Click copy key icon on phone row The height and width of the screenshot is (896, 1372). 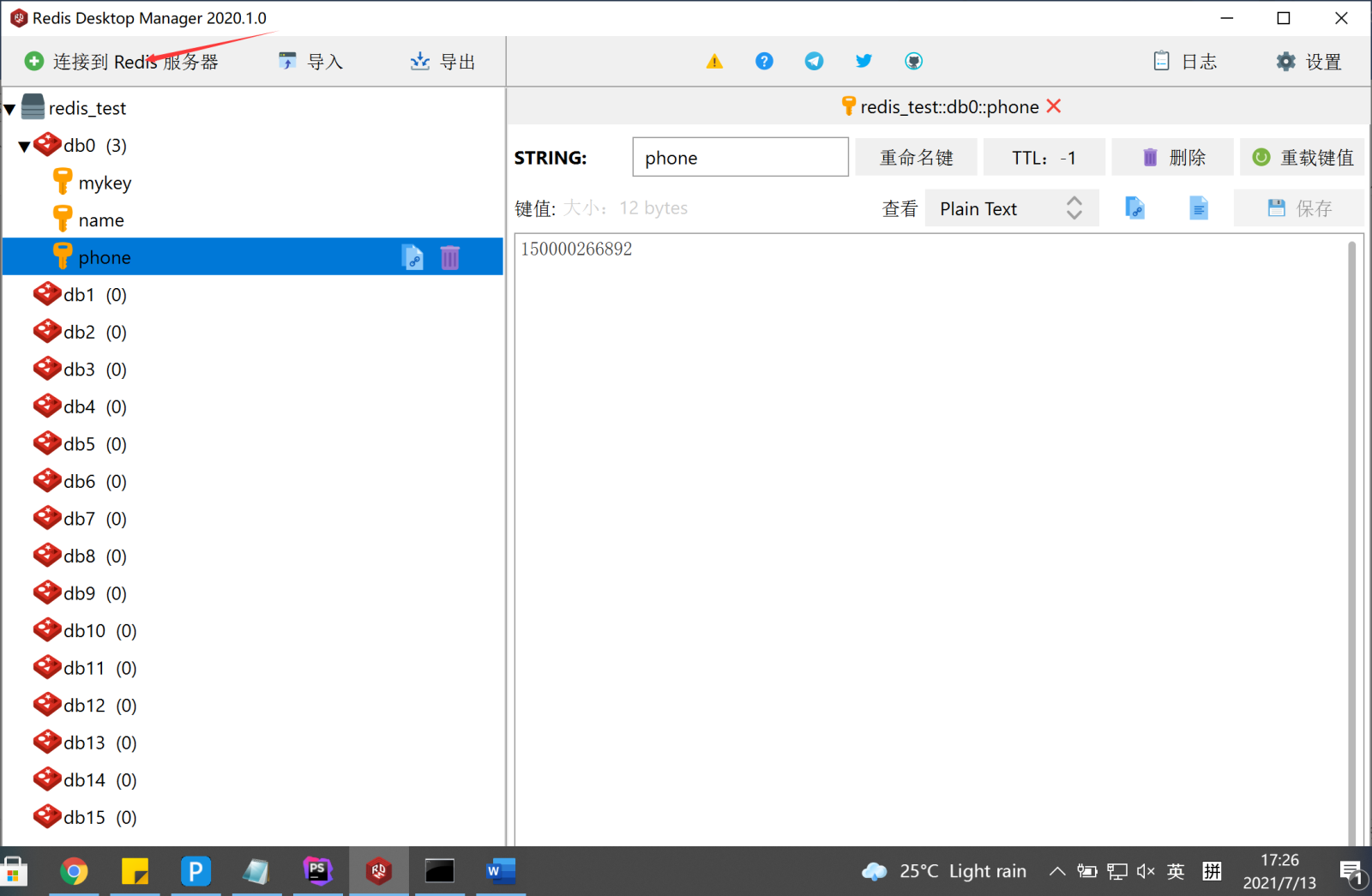[412, 257]
